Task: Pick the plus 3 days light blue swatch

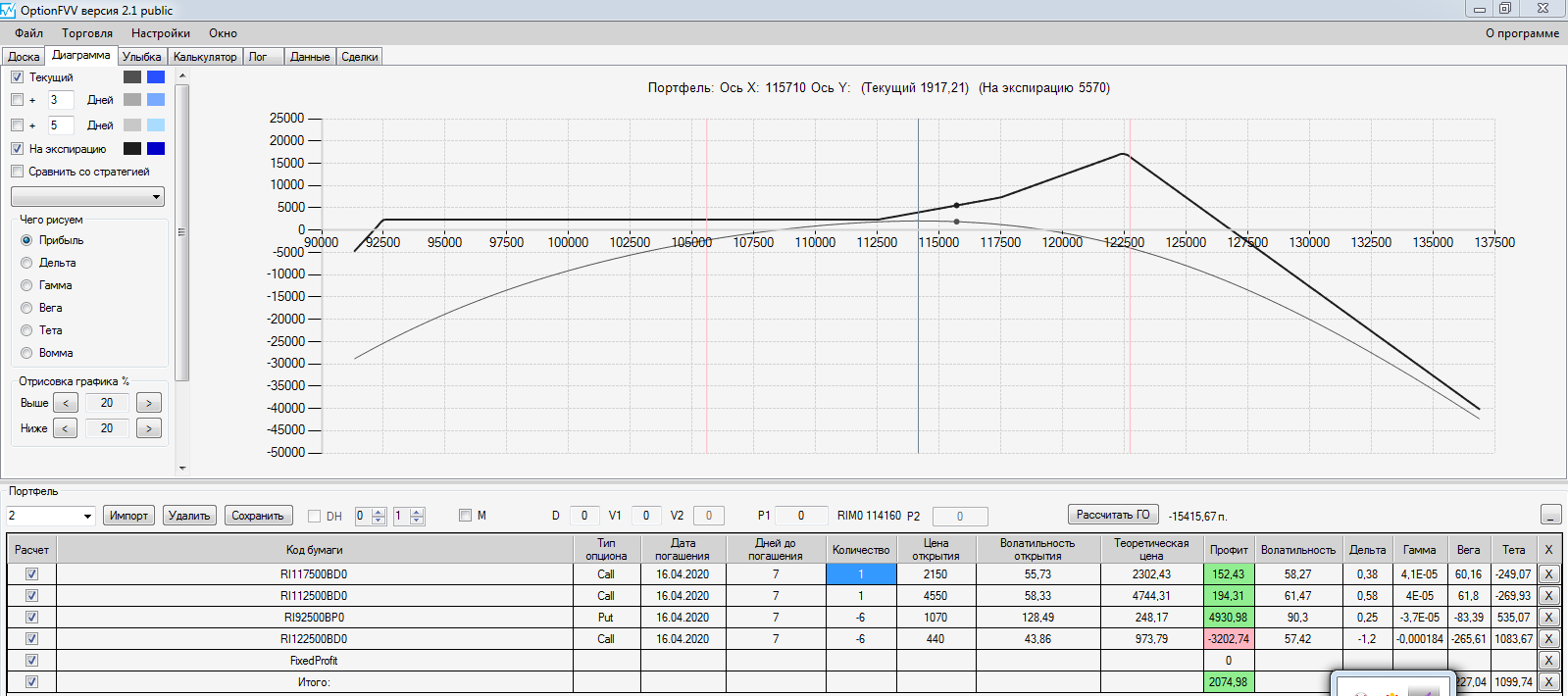Action: (156, 100)
